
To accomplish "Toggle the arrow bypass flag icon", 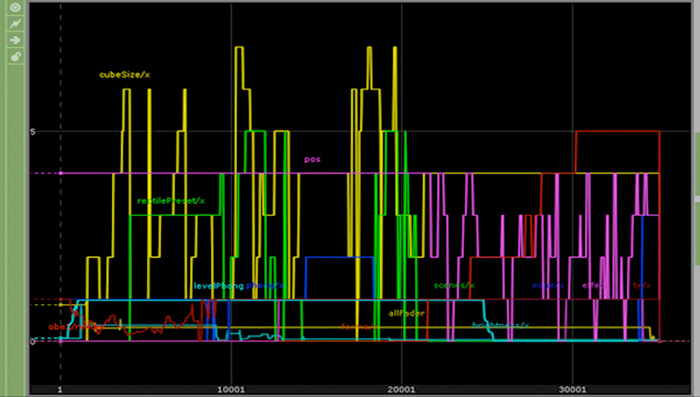I will 15,40.
